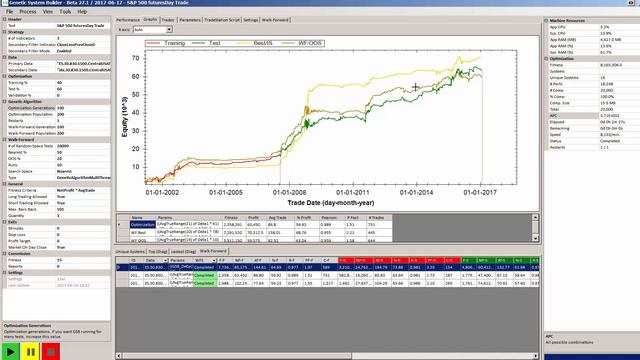The image size is (640, 360).
Task: Select the WF OOS row in summary table
Action: [x=142, y=240]
